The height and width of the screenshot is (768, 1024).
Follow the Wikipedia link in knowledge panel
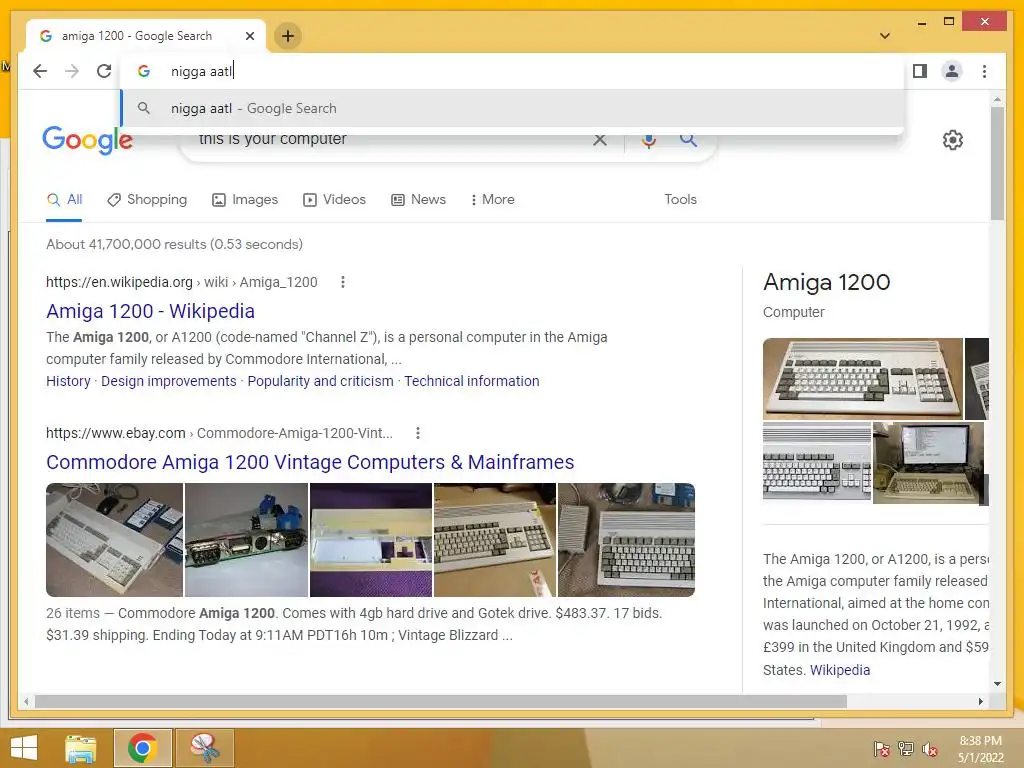pyautogui.click(x=840, y=670)
